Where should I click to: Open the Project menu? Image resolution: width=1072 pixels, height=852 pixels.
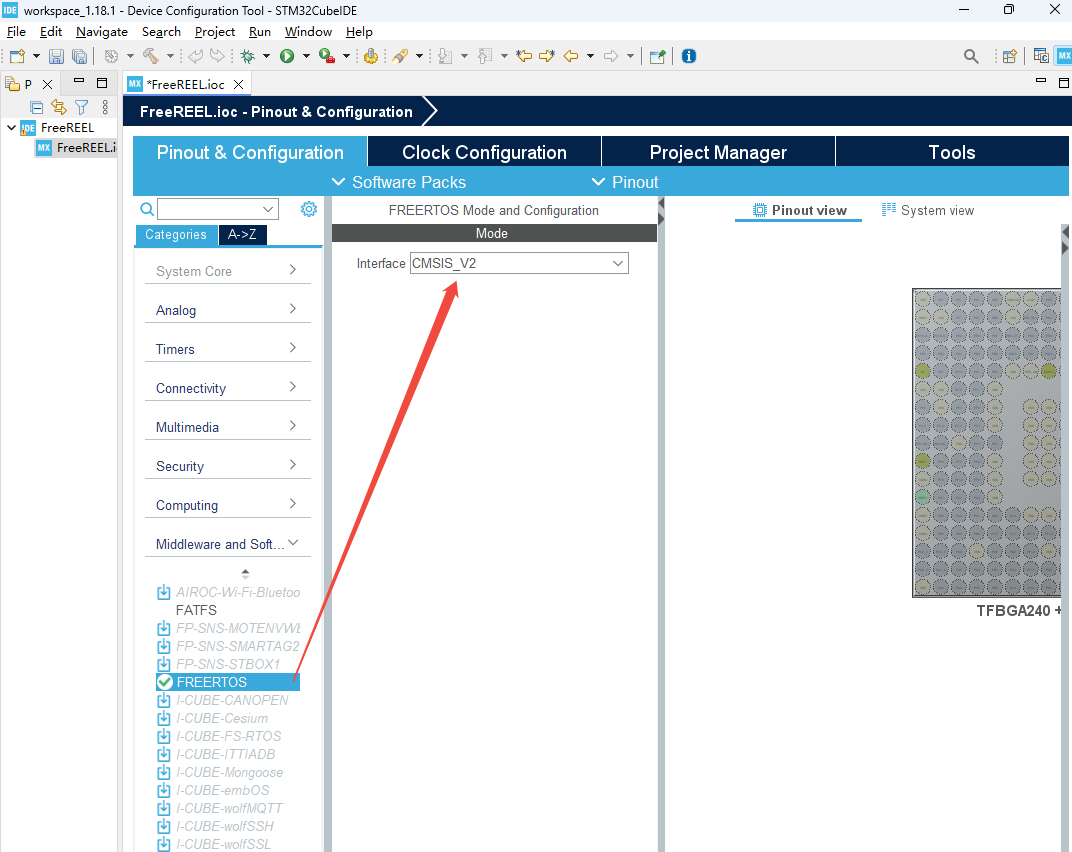215,32
